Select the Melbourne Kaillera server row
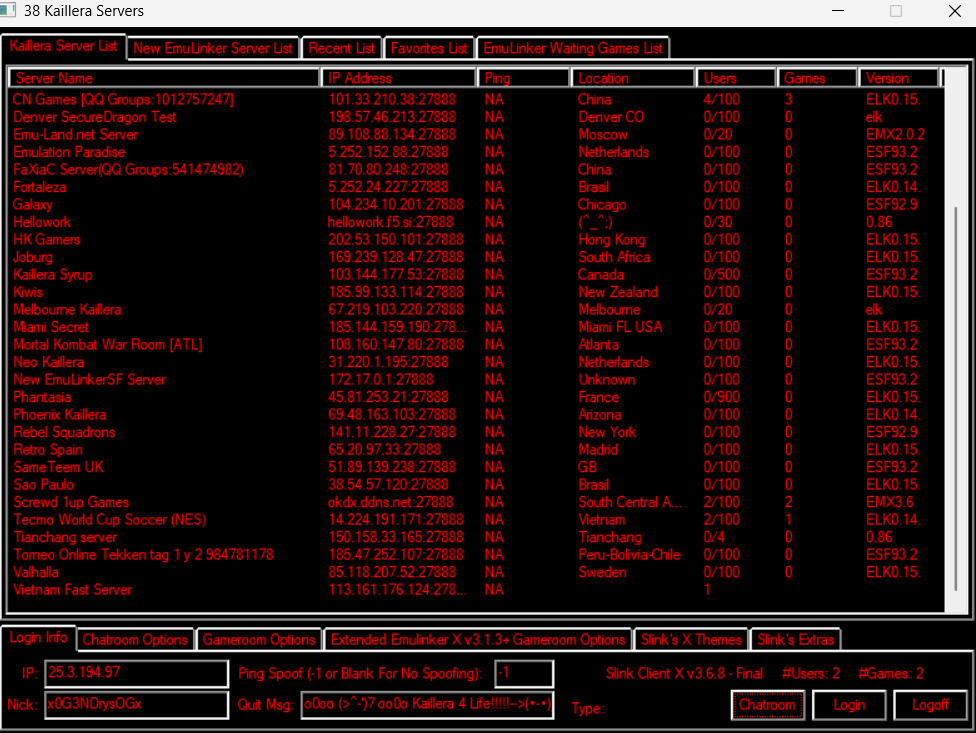 [476, 309]
